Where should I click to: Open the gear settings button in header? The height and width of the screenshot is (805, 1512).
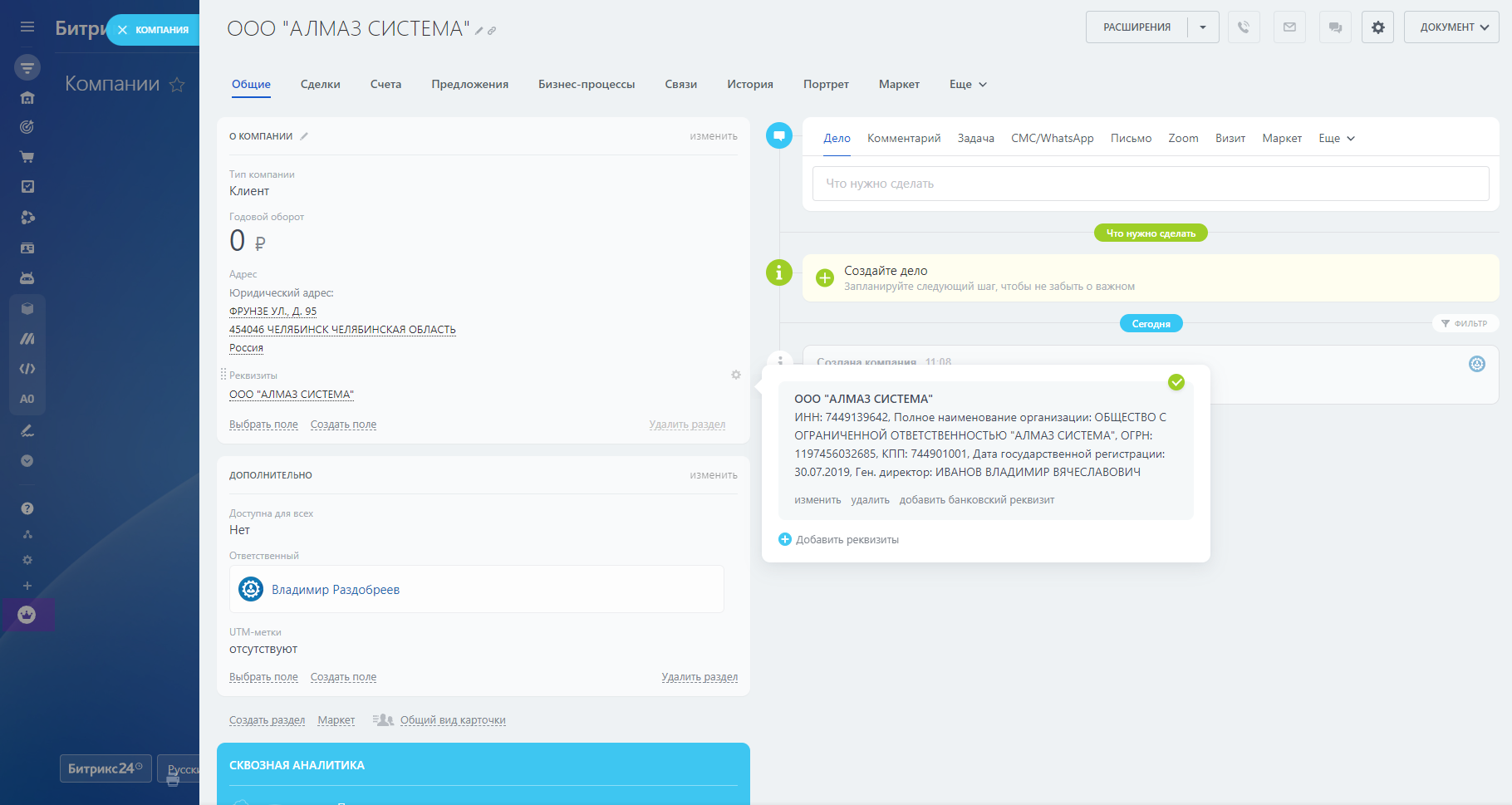[1377, 27]
